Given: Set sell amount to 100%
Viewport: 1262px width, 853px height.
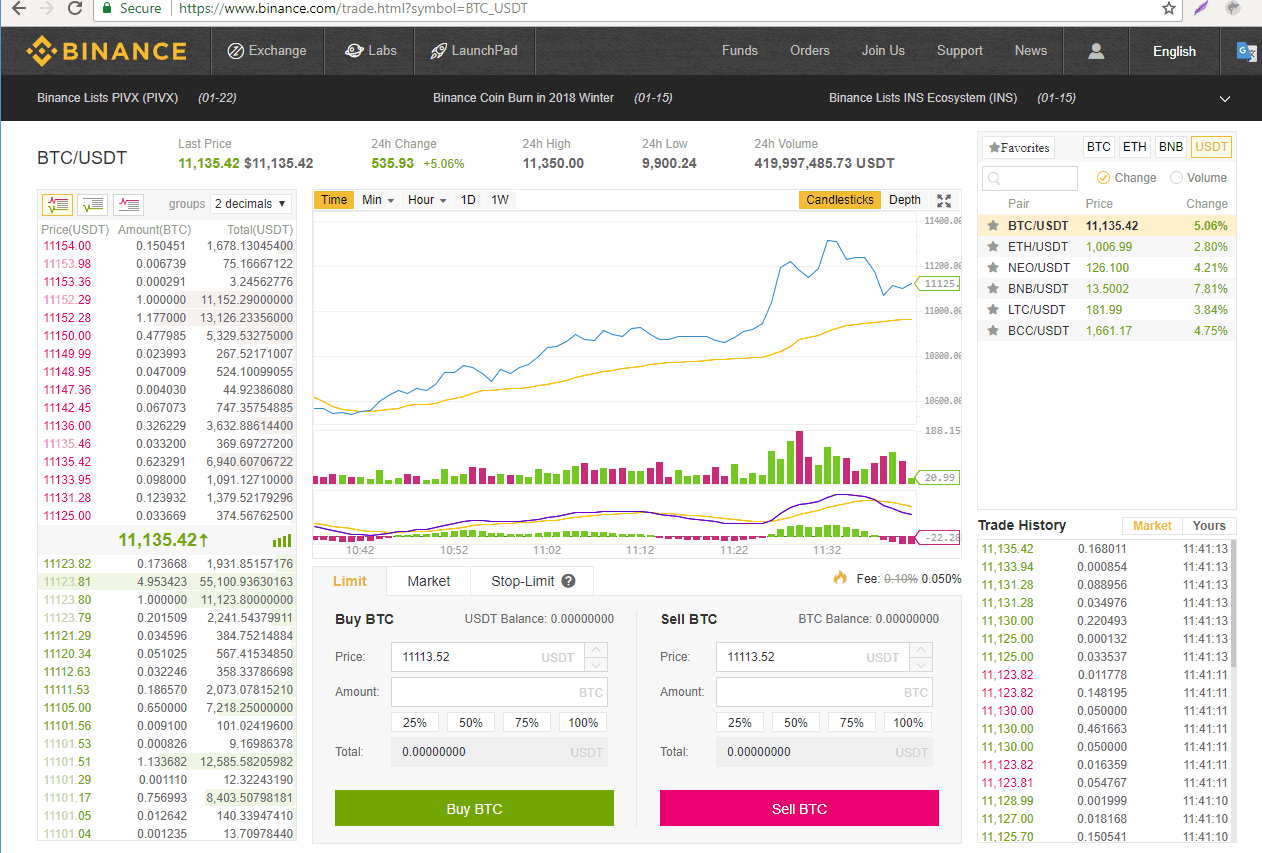Looking at the screenshot, I should point(908,723).
